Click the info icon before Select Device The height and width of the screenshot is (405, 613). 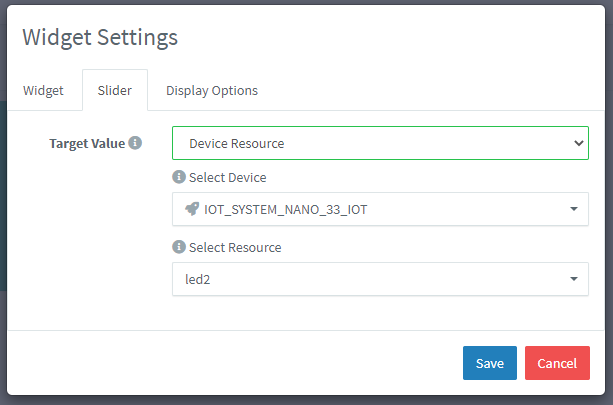coord(179,177)
